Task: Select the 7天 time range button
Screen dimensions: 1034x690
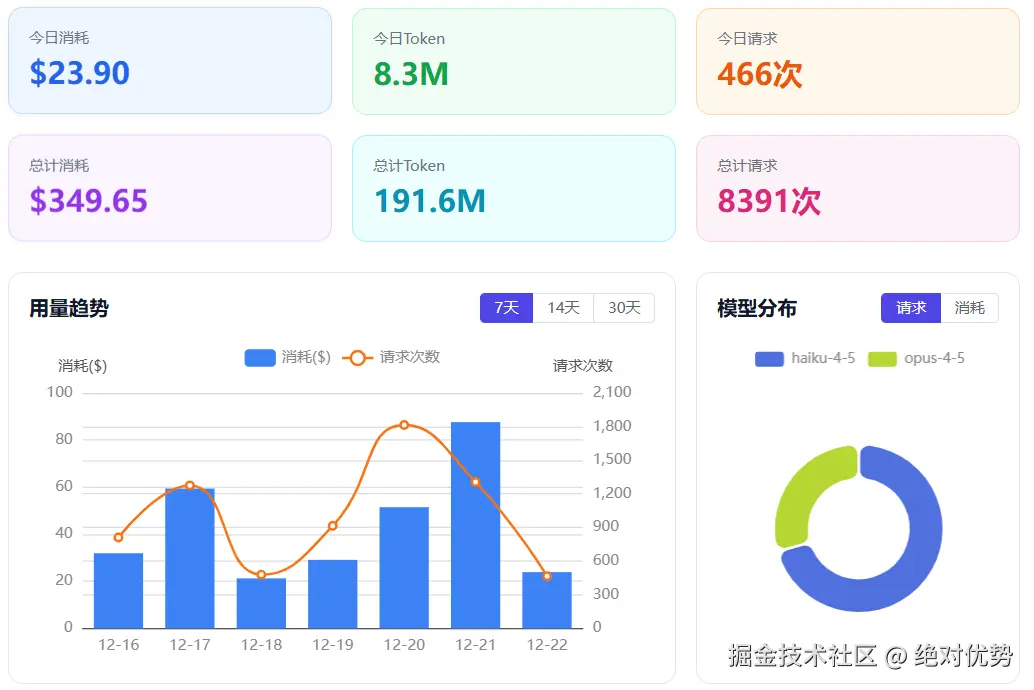Action: pos(506,308)
